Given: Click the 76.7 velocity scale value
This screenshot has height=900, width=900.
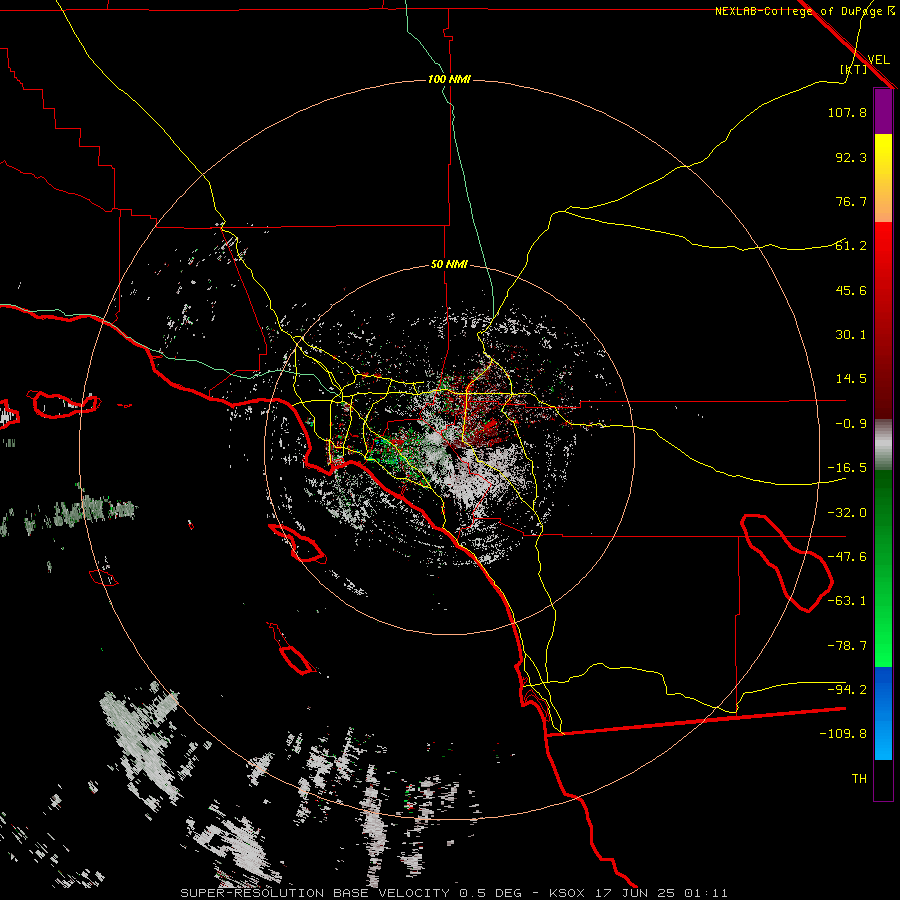Looking at the screenshot, I should point(851,201).
